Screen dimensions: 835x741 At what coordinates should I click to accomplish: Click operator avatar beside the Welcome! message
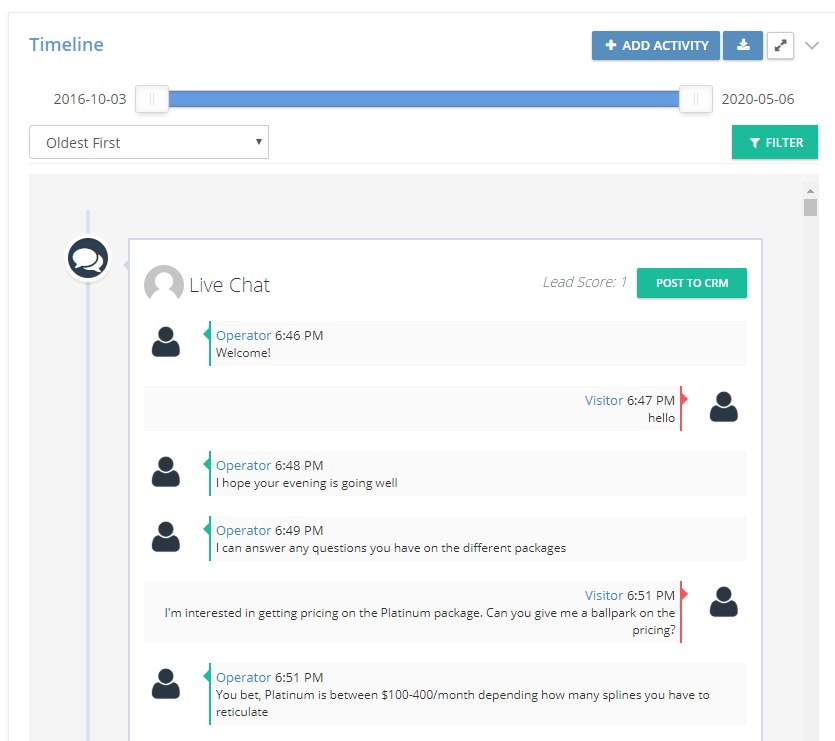pos(166,341)
